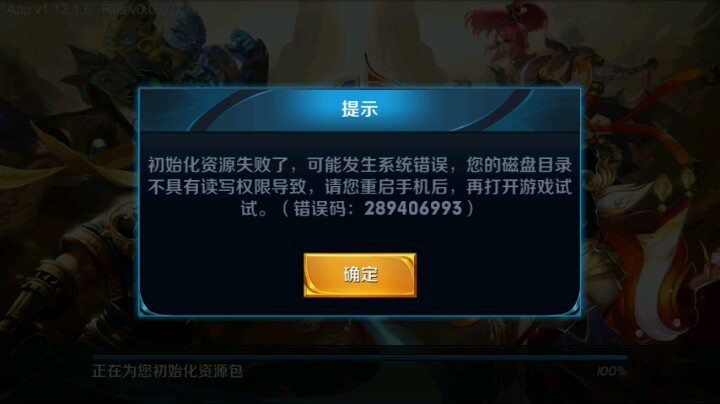Select the 提示 dialog title
Viewport: 720px width, 404px height.
pyautogui.click(x=360, y=109)
